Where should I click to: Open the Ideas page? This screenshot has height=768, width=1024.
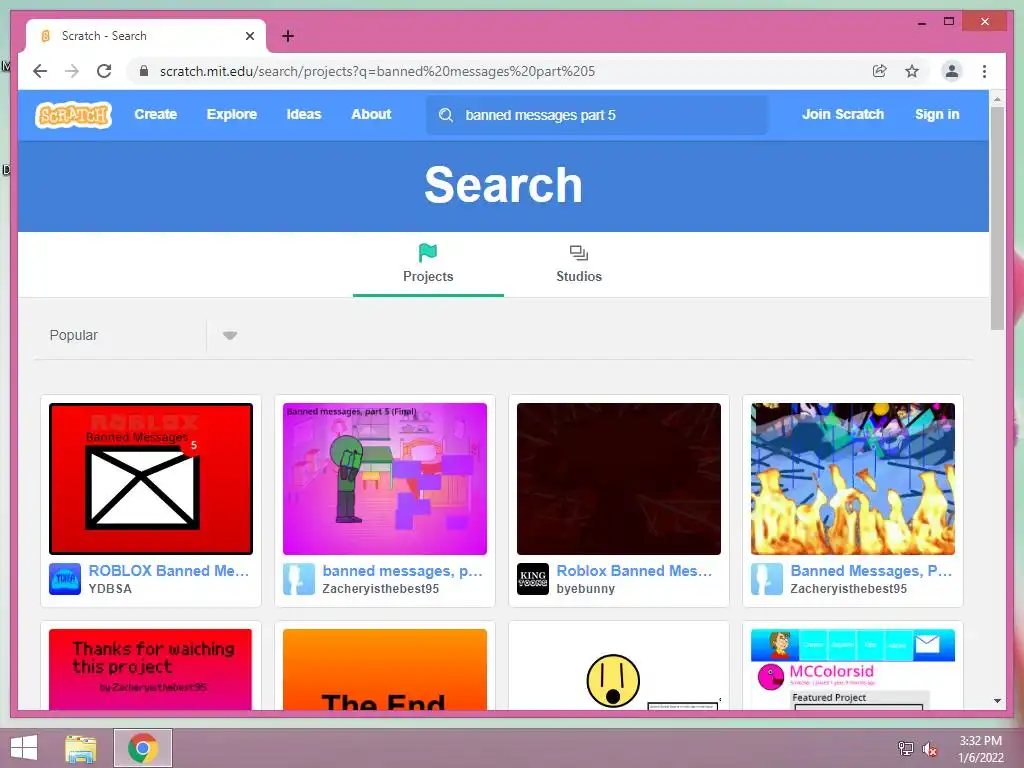(304, 114)
